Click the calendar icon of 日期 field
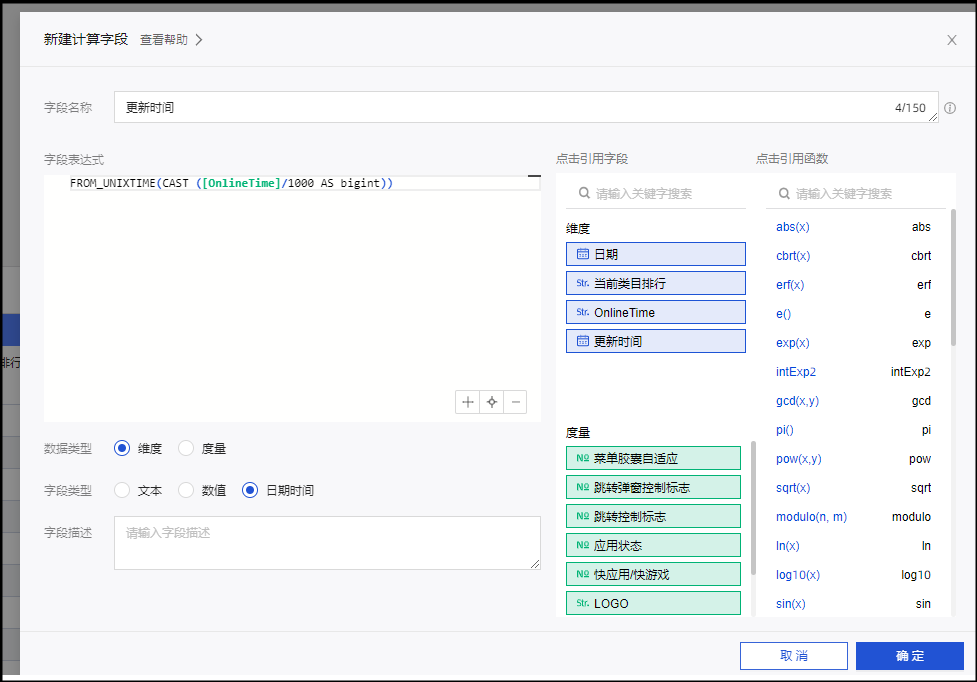 tap(583, 254)
